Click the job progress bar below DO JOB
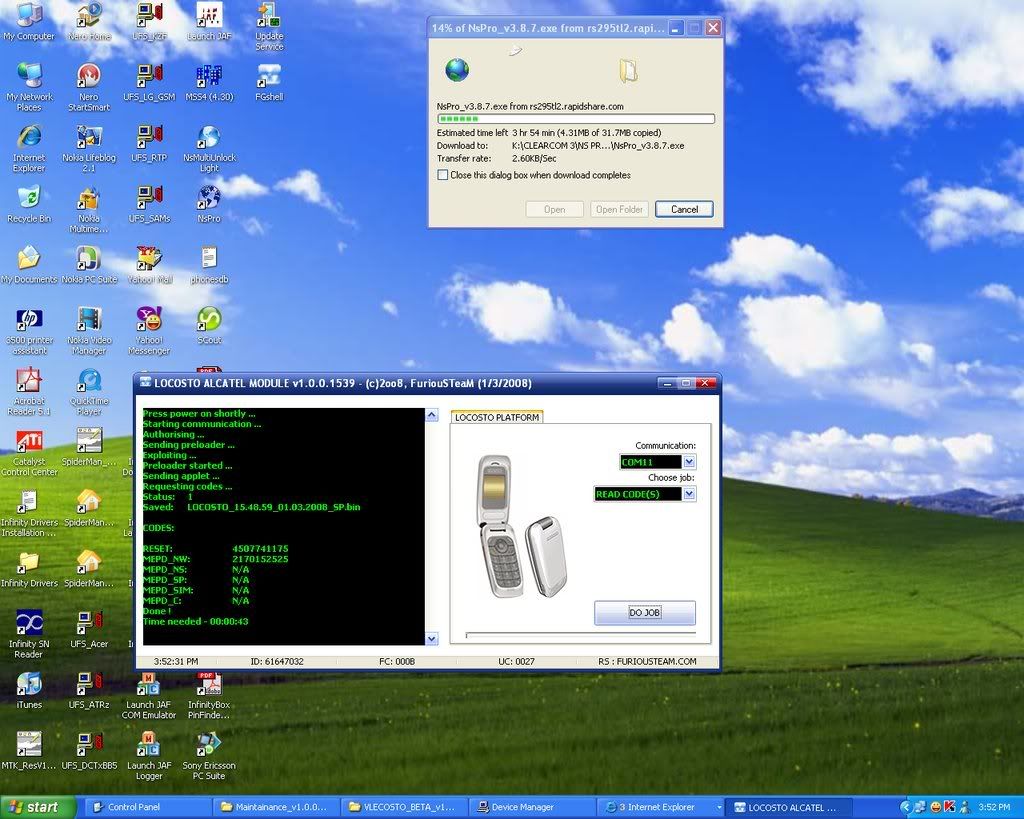The width and height of the screenshot is (1024, 819). click(x=581, y=634)
